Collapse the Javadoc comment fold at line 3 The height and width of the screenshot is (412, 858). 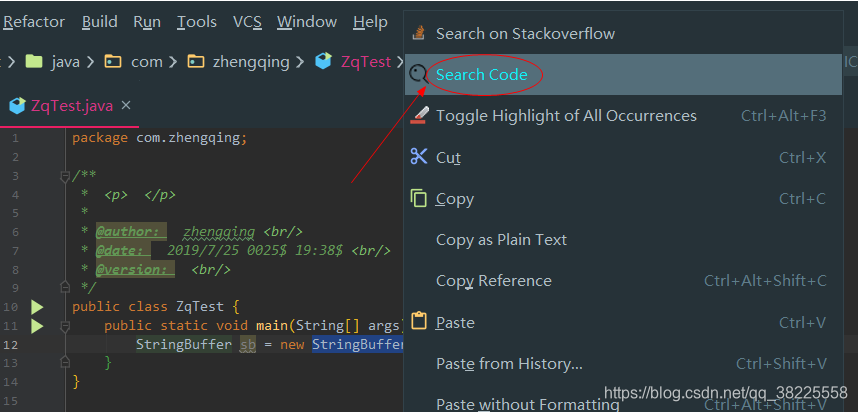coord(65,176)
